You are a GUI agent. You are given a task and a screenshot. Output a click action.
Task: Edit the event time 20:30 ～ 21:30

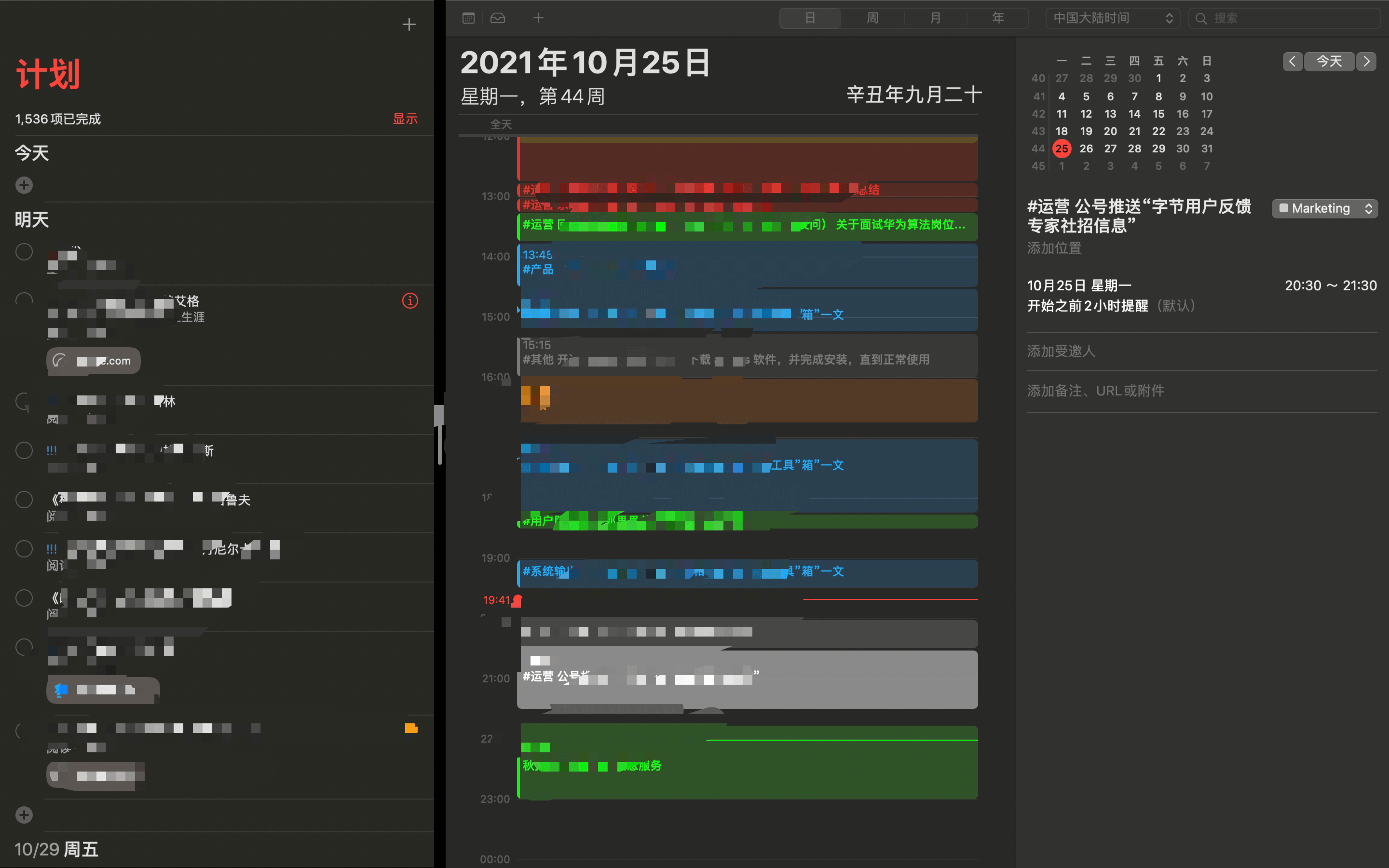click(1331, 285)
